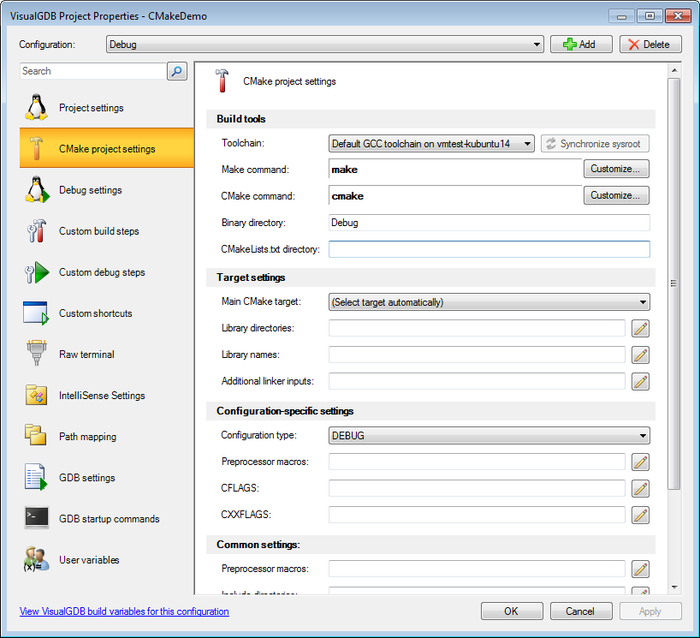Screen dimensions: 700x638
Task: Edit Additional linker inputs with pencil icon
Action: pos(640,382)
